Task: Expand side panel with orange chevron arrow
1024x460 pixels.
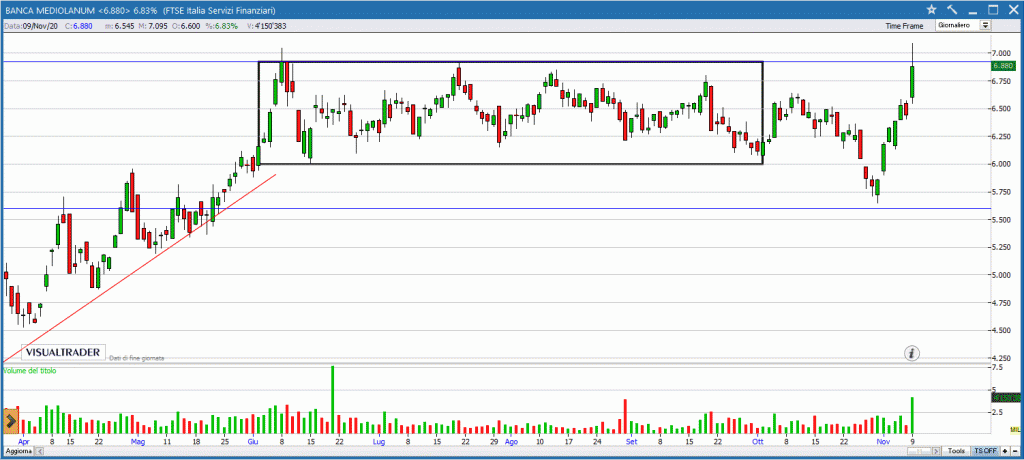Action: 11,420
